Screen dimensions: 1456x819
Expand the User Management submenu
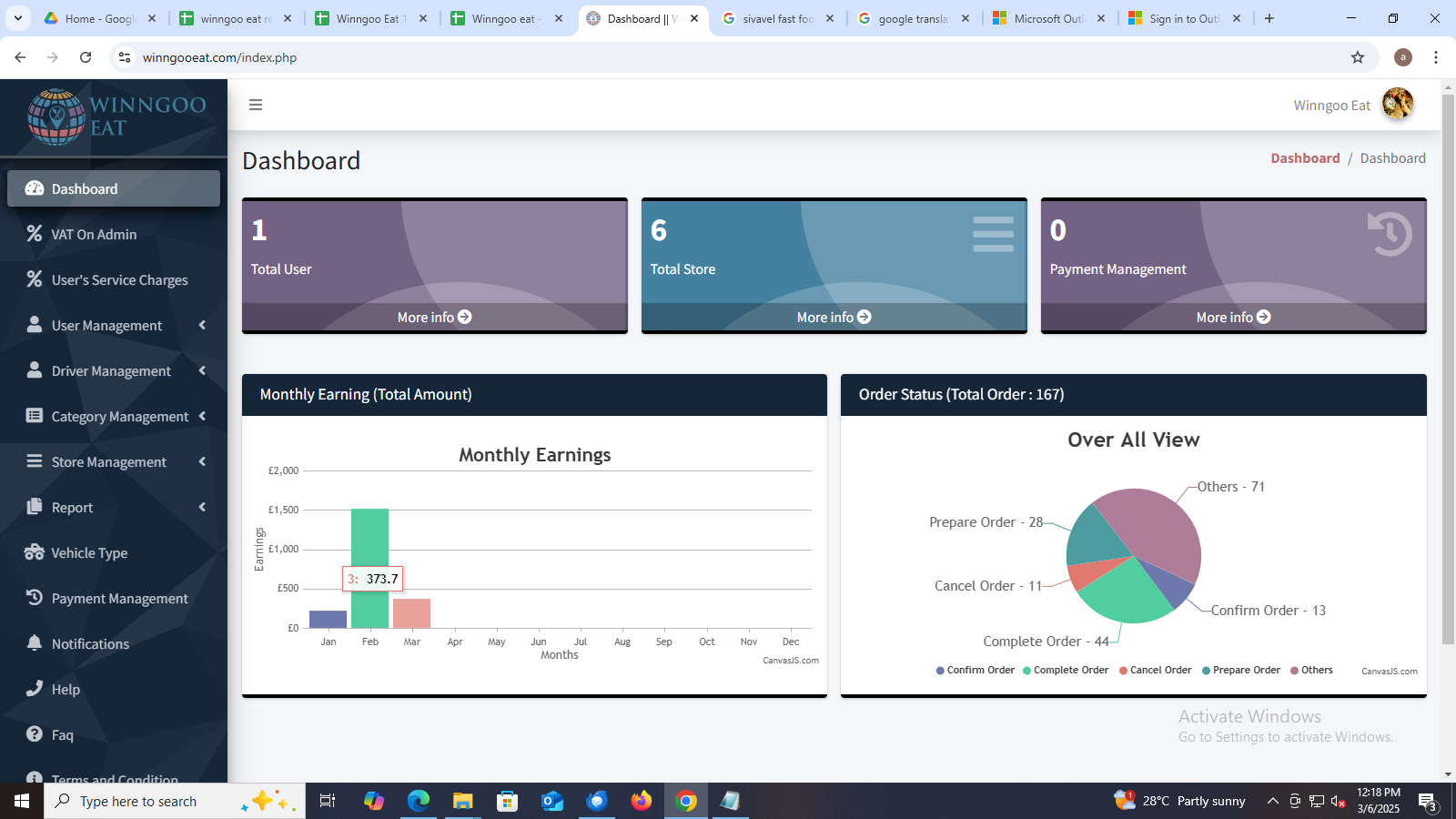[201, 325]
